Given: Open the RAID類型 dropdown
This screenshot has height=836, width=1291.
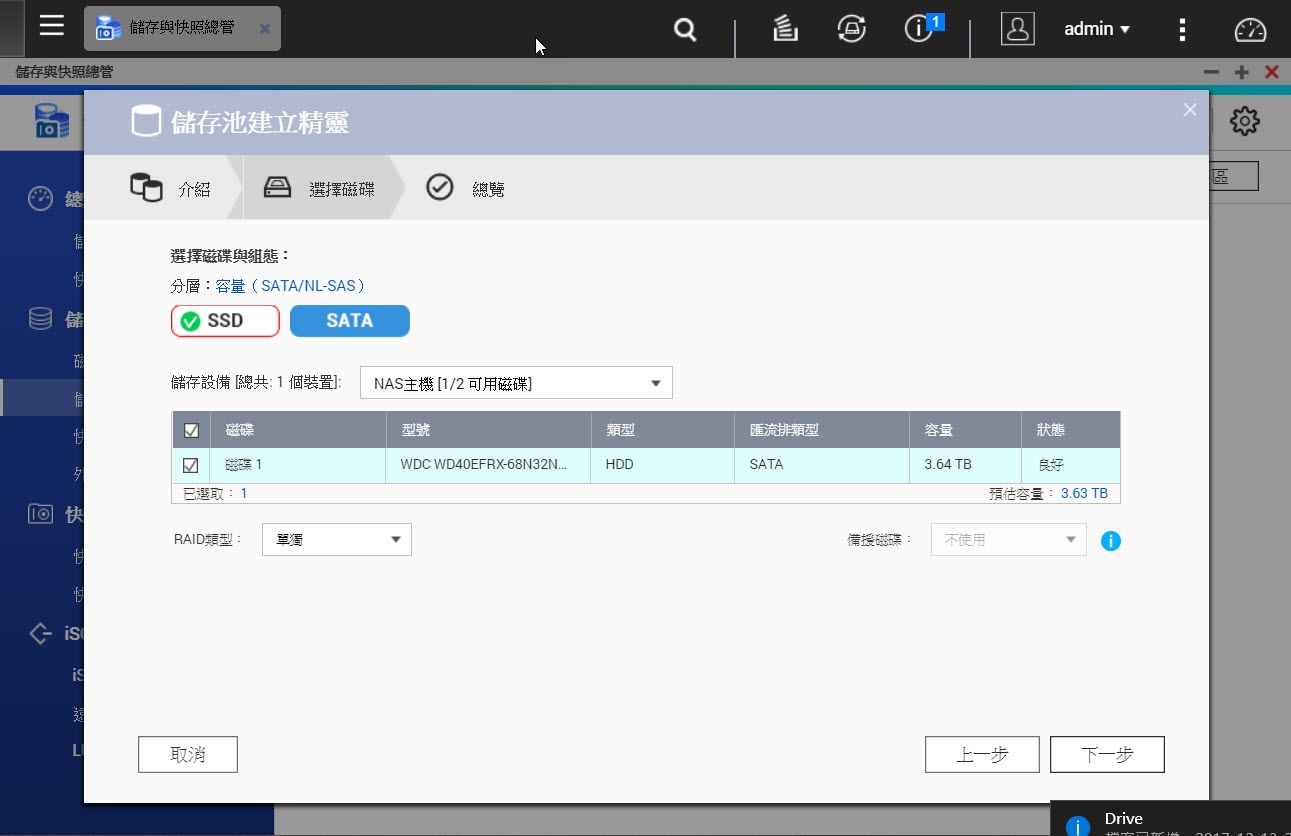Looking at the screenshot, I should coord(337,540).
